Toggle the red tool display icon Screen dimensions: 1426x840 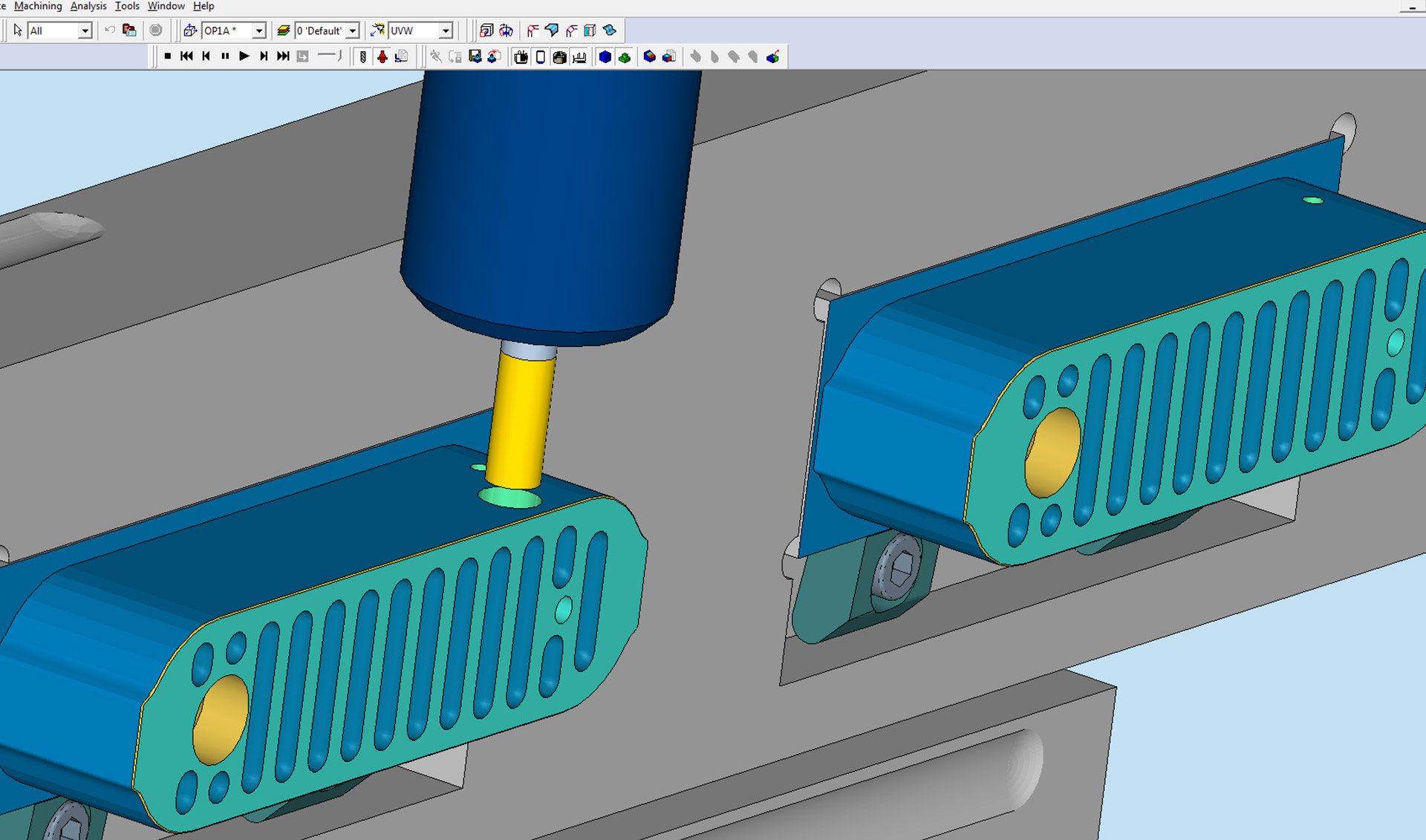pos(382,56)
